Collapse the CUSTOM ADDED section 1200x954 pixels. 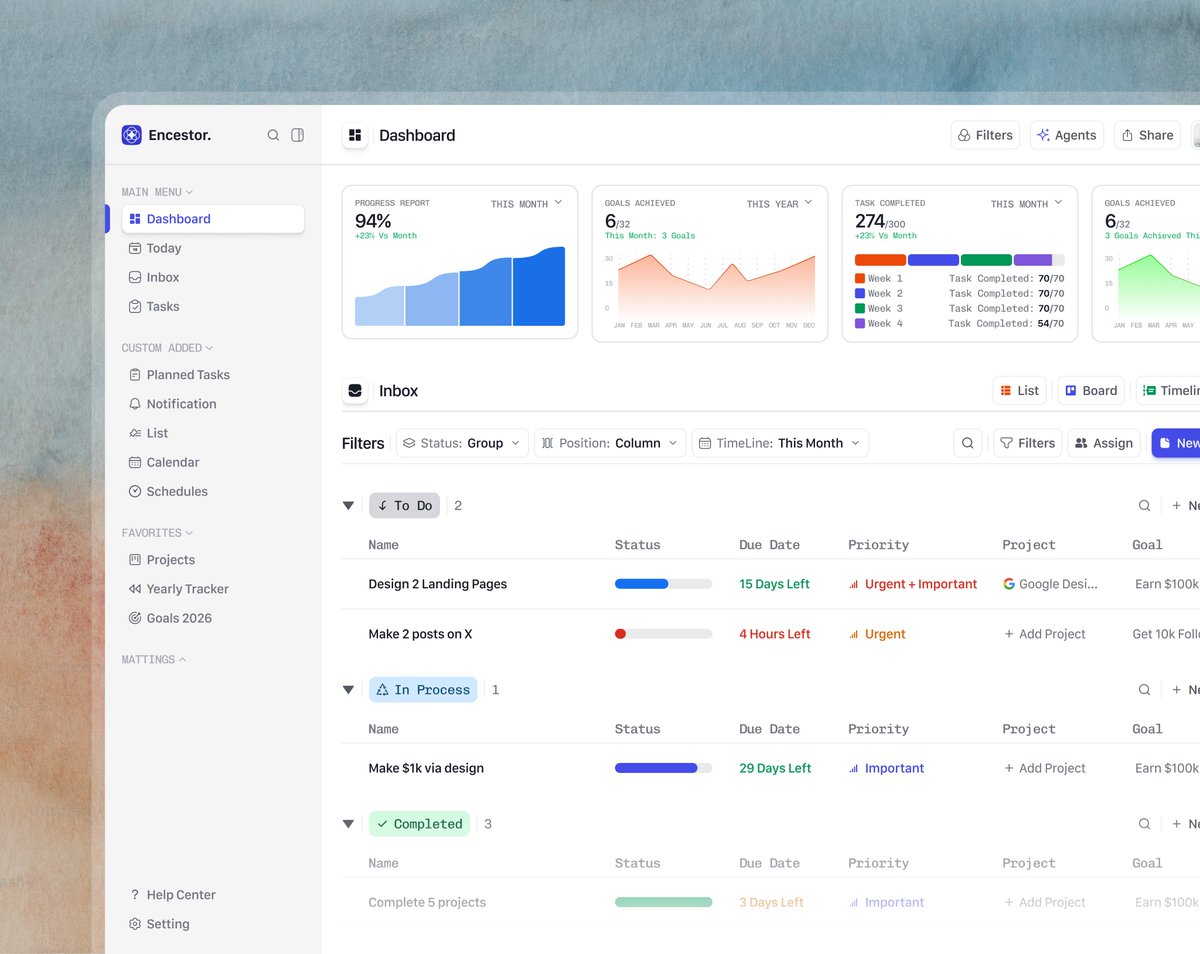point(168,348)
